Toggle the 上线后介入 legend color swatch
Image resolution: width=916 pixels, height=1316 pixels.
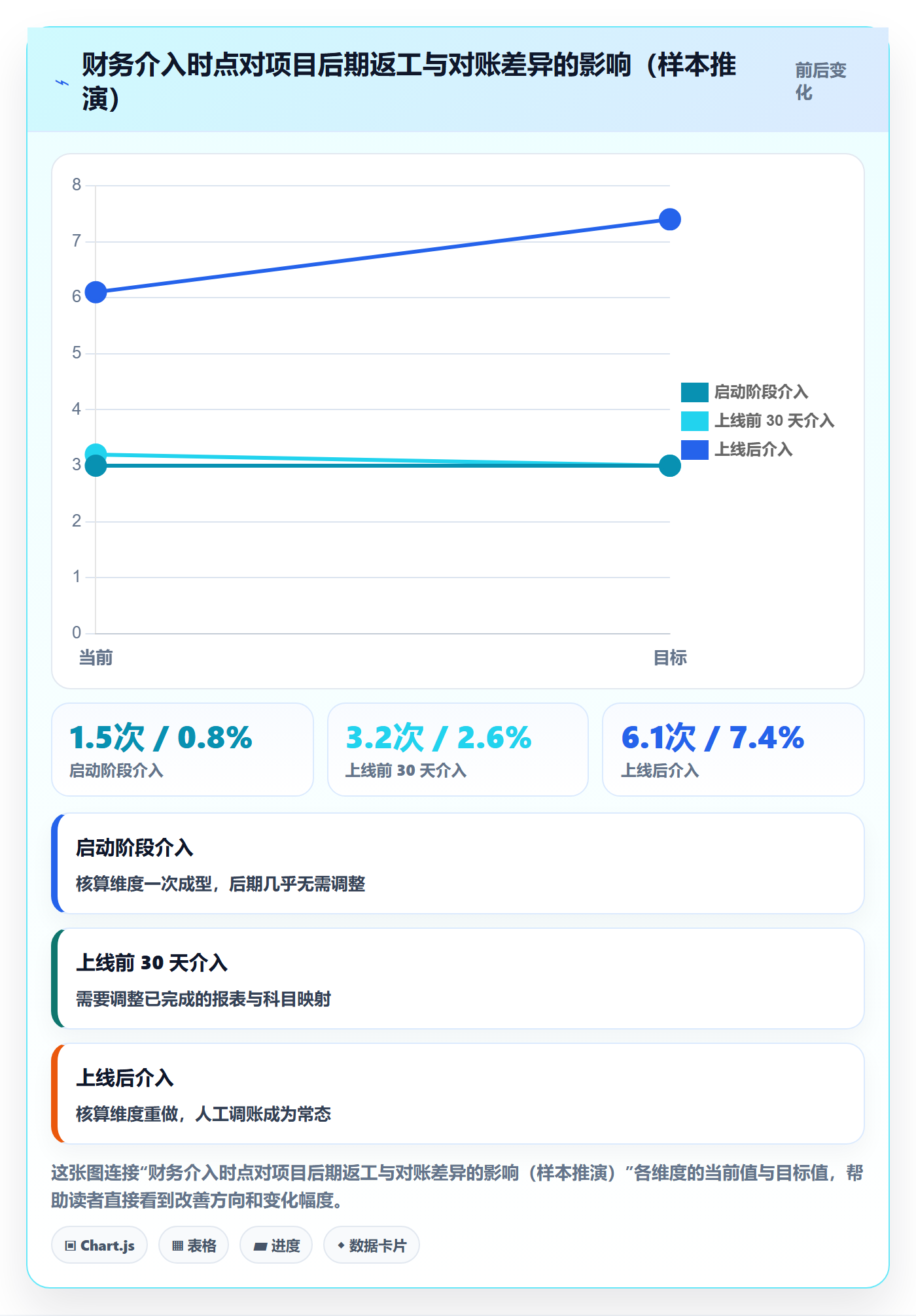(694, 450)
